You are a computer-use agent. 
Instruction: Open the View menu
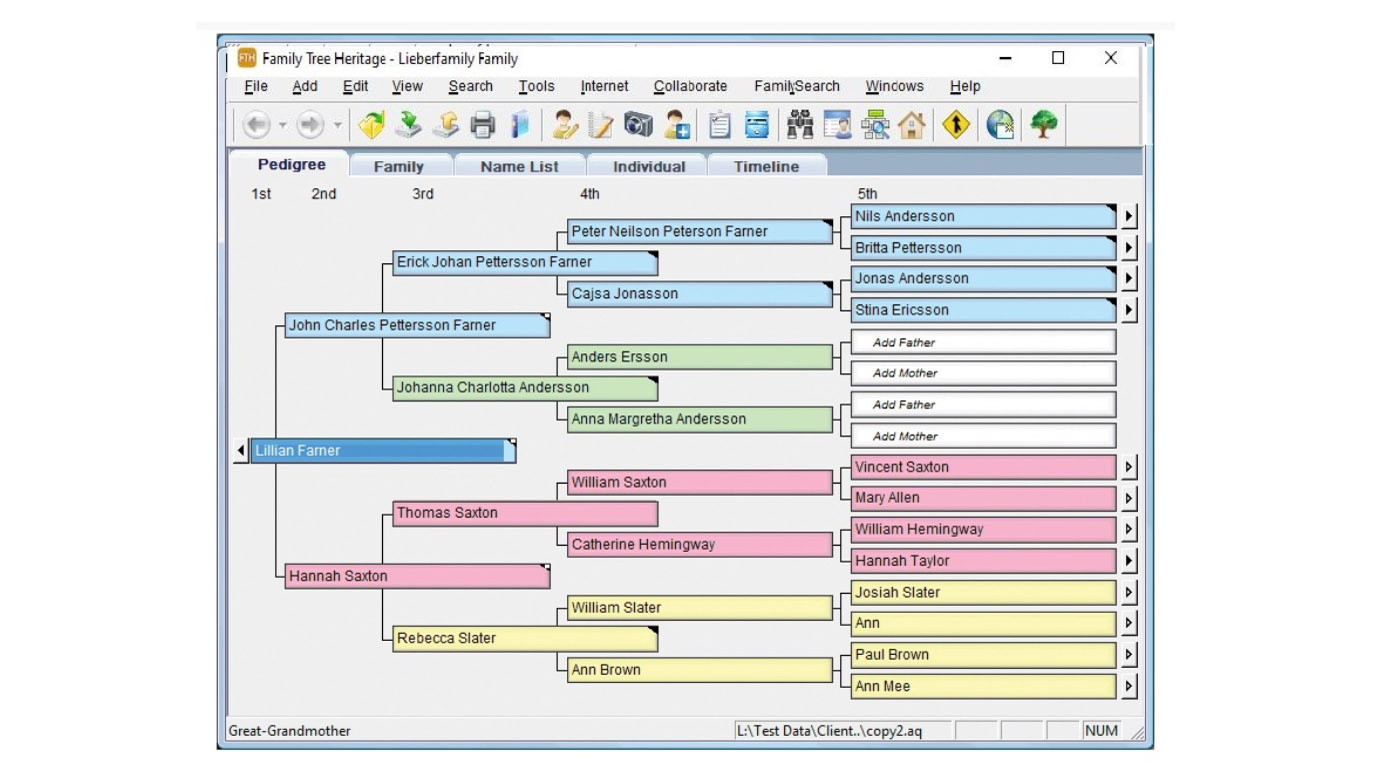(407, 86)
